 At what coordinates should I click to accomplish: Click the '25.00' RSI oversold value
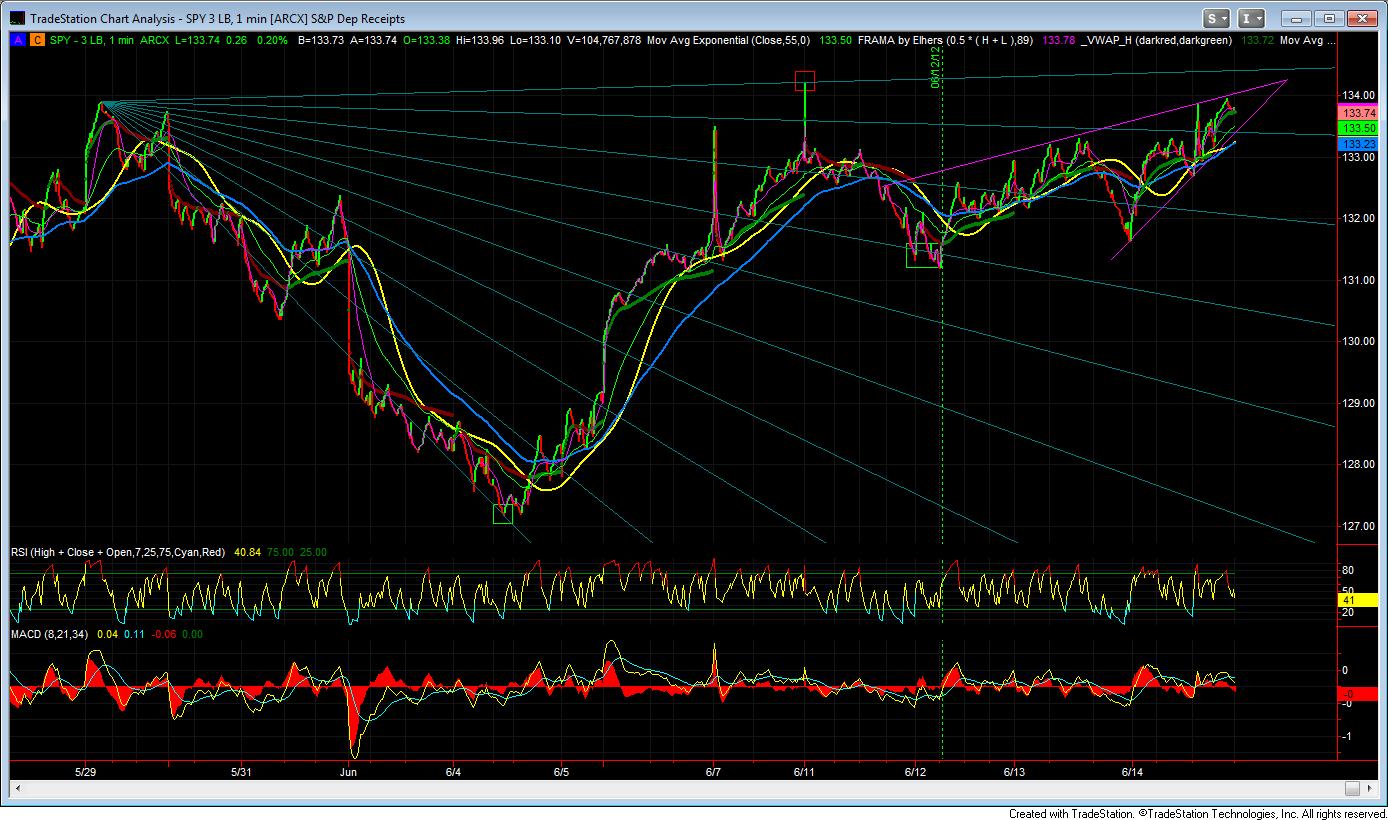point(315,552)
